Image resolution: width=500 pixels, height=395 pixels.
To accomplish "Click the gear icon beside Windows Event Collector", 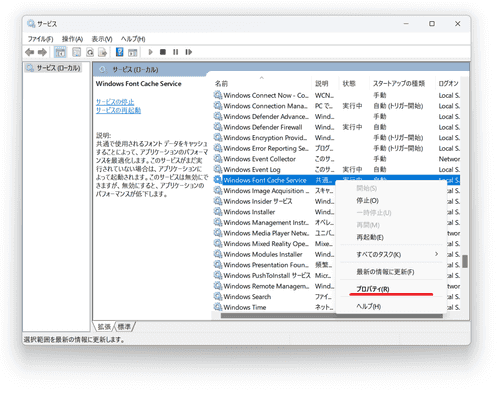I will click(x=218, y=159).
